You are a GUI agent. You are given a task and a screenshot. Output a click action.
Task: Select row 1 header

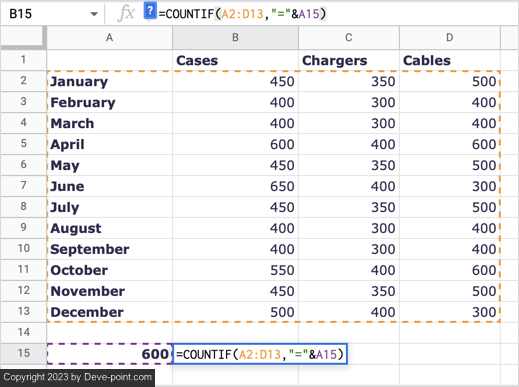click(23, 60)
